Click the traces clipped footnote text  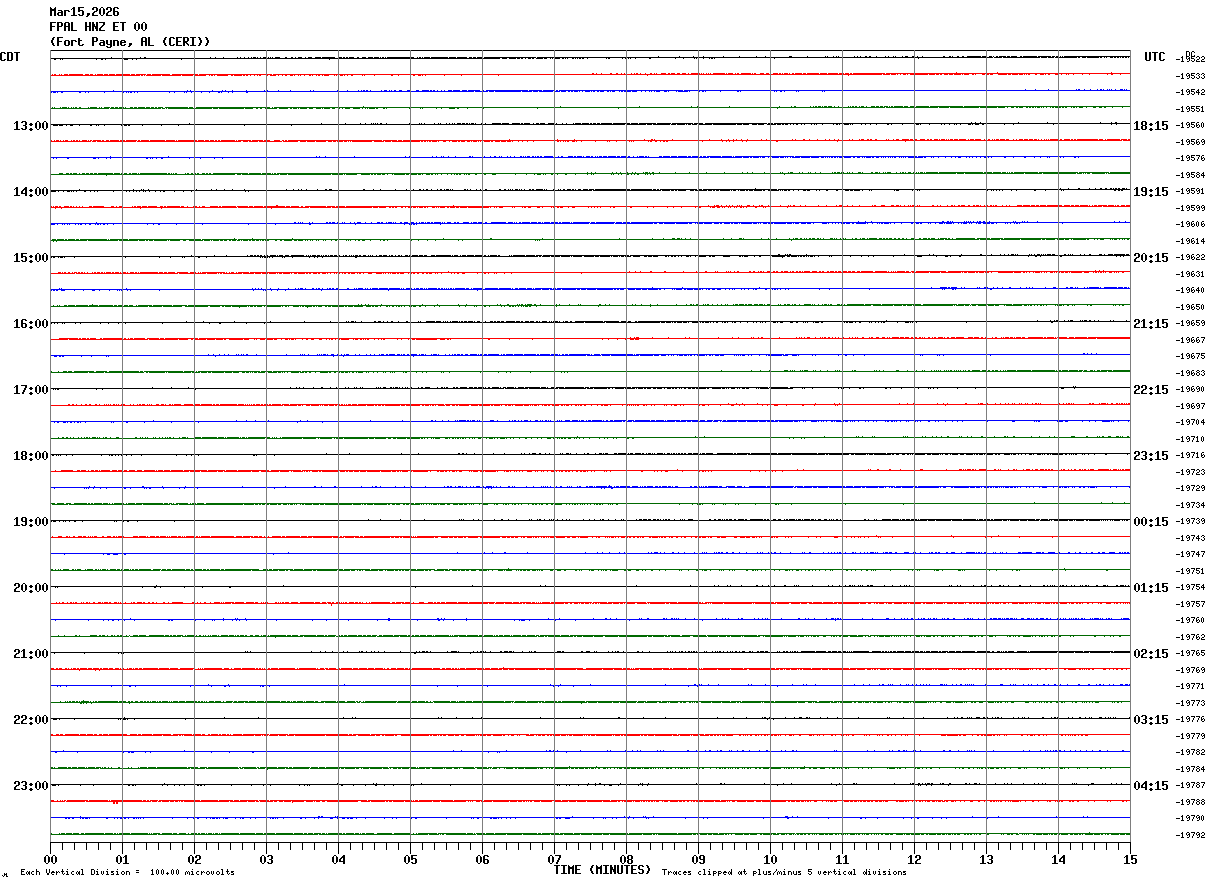pos(784,873)
